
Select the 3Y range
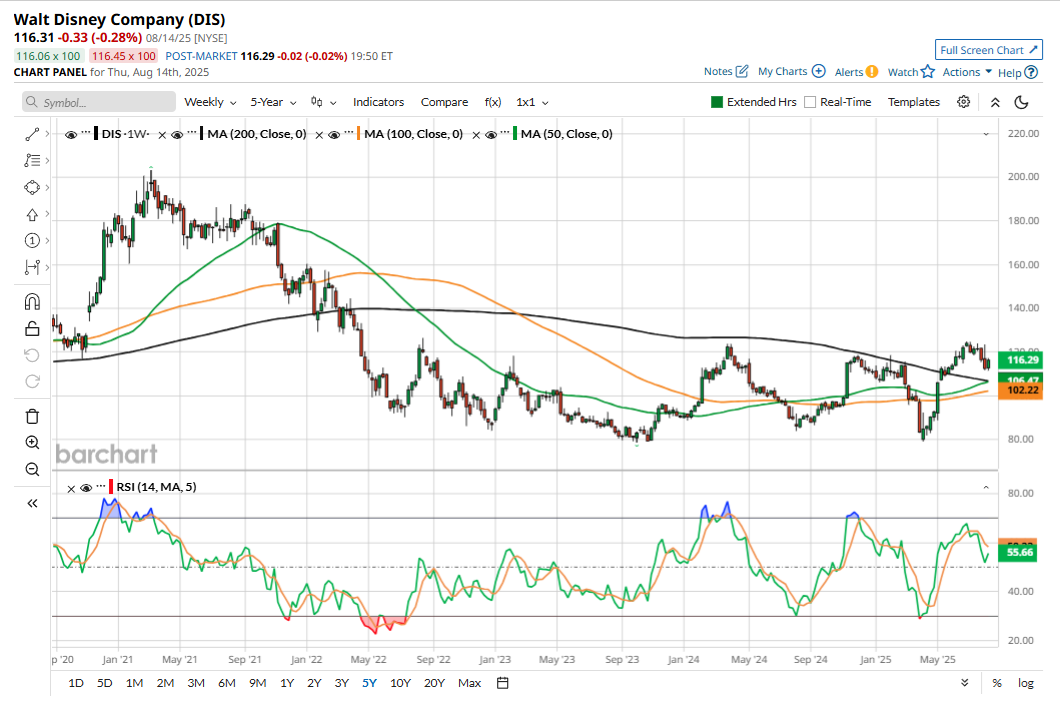coord(341,683)
